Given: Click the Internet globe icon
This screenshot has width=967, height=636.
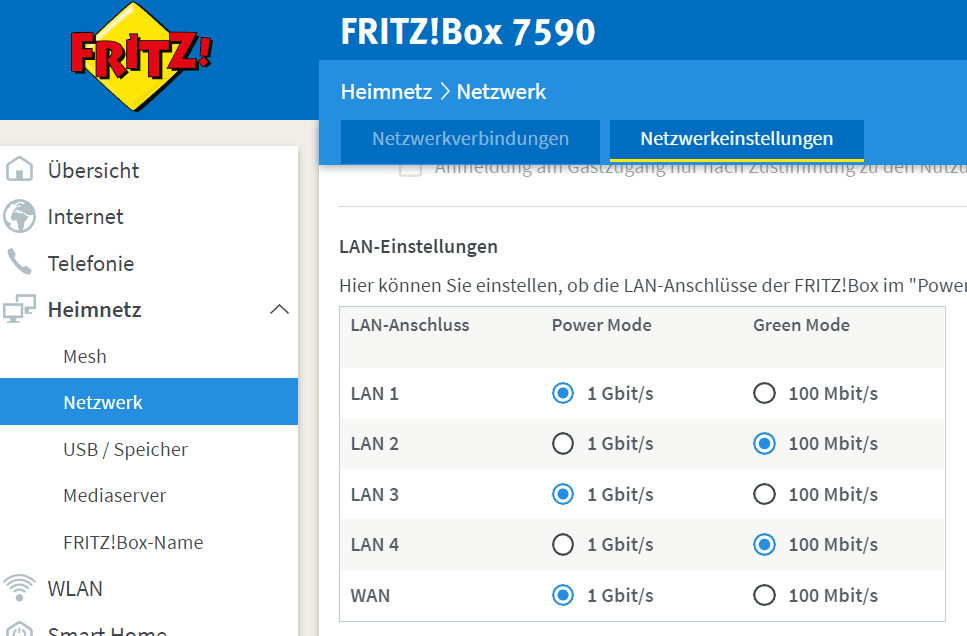Looking at the screenshot, I should (19, 217).
